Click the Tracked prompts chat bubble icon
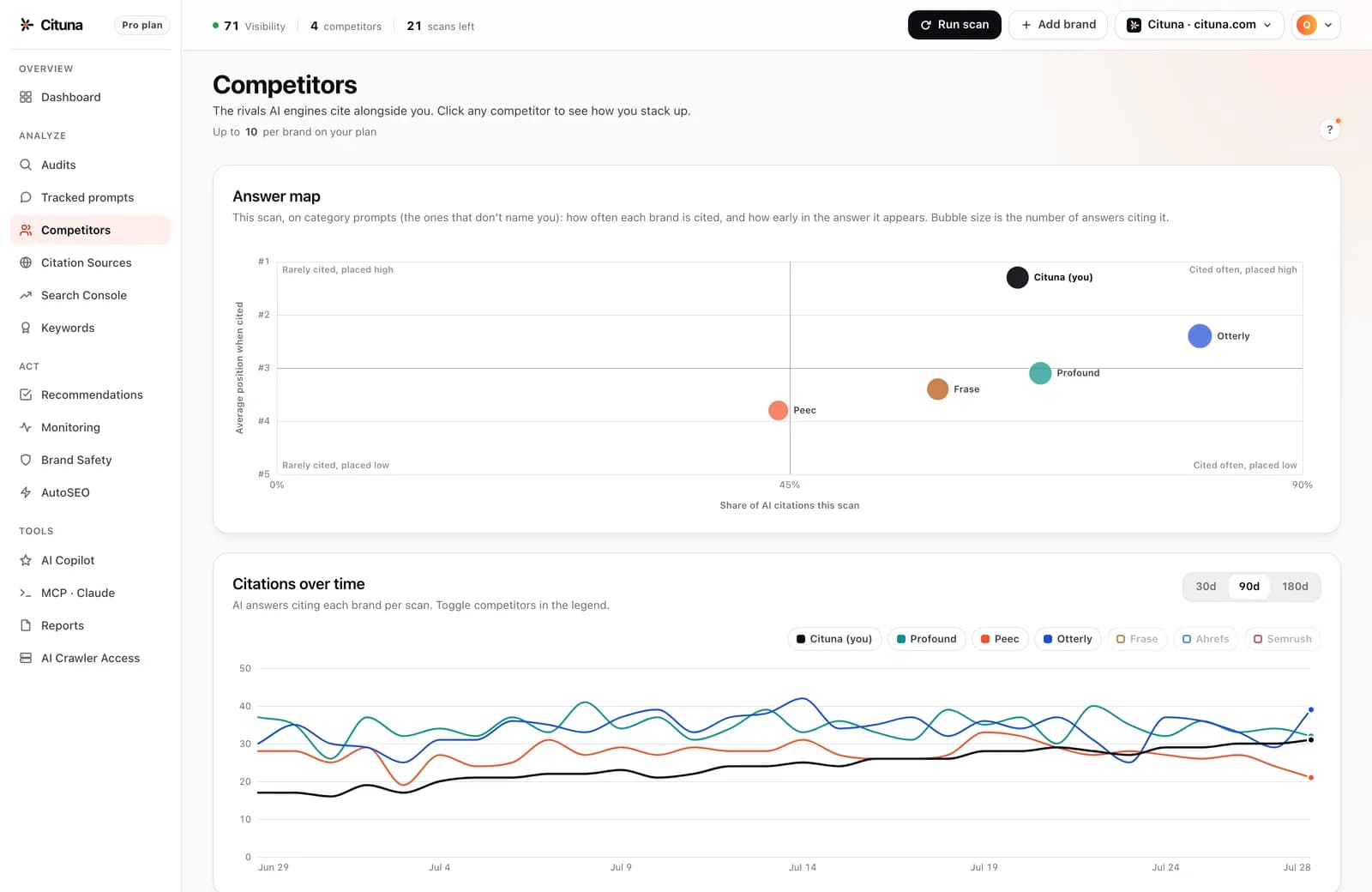This screenshot has width=1372, height=892. click(x=26, y=197)
